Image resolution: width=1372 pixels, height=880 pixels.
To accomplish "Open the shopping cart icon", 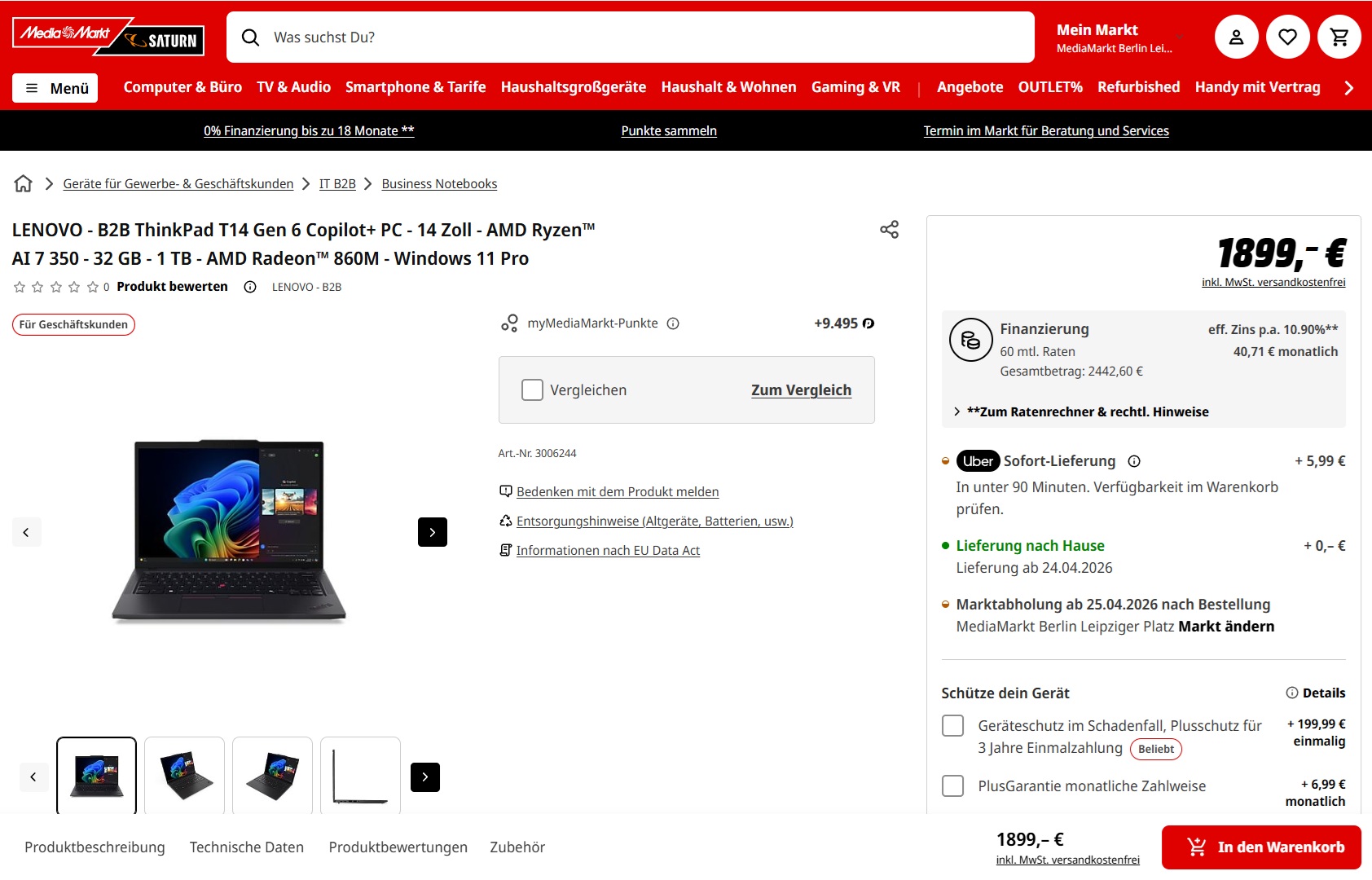I will pyautogui.click(x=1339, y=37).
